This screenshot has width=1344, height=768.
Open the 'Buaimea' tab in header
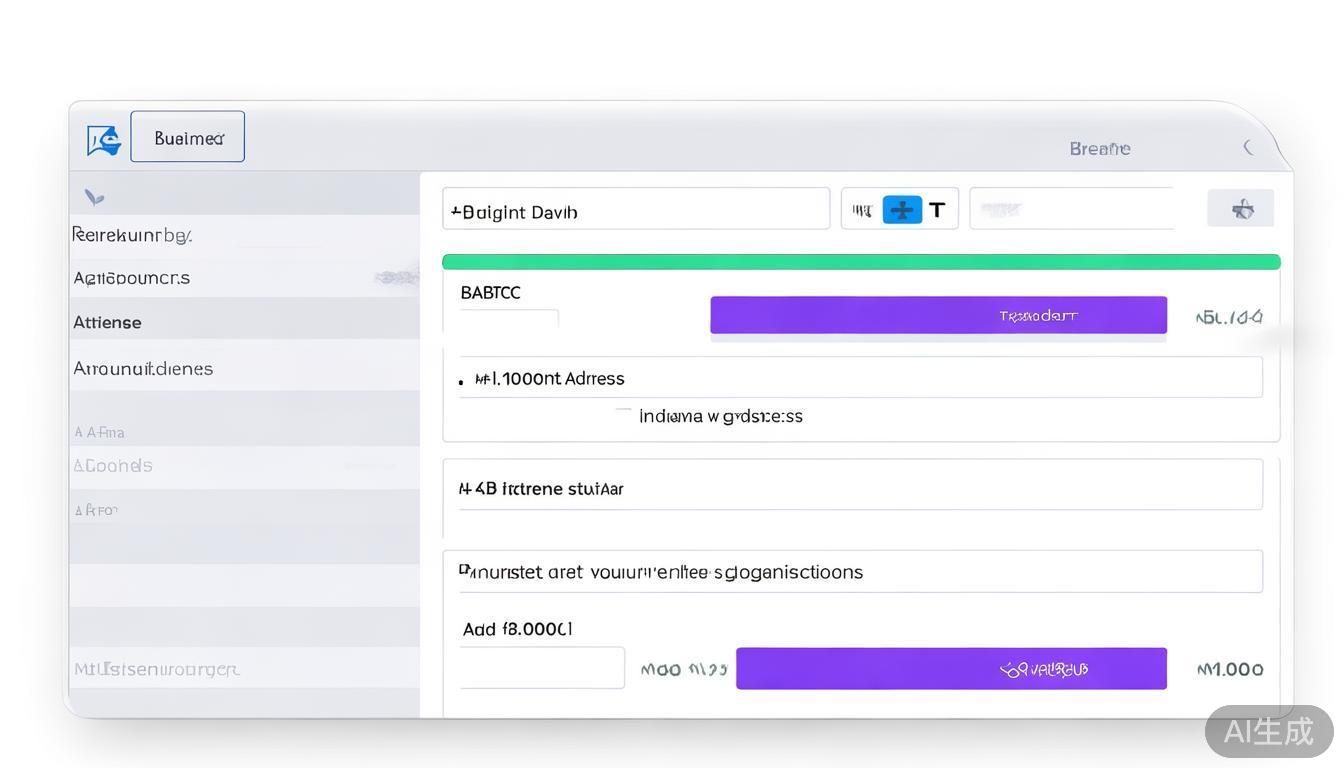[188, 138]
